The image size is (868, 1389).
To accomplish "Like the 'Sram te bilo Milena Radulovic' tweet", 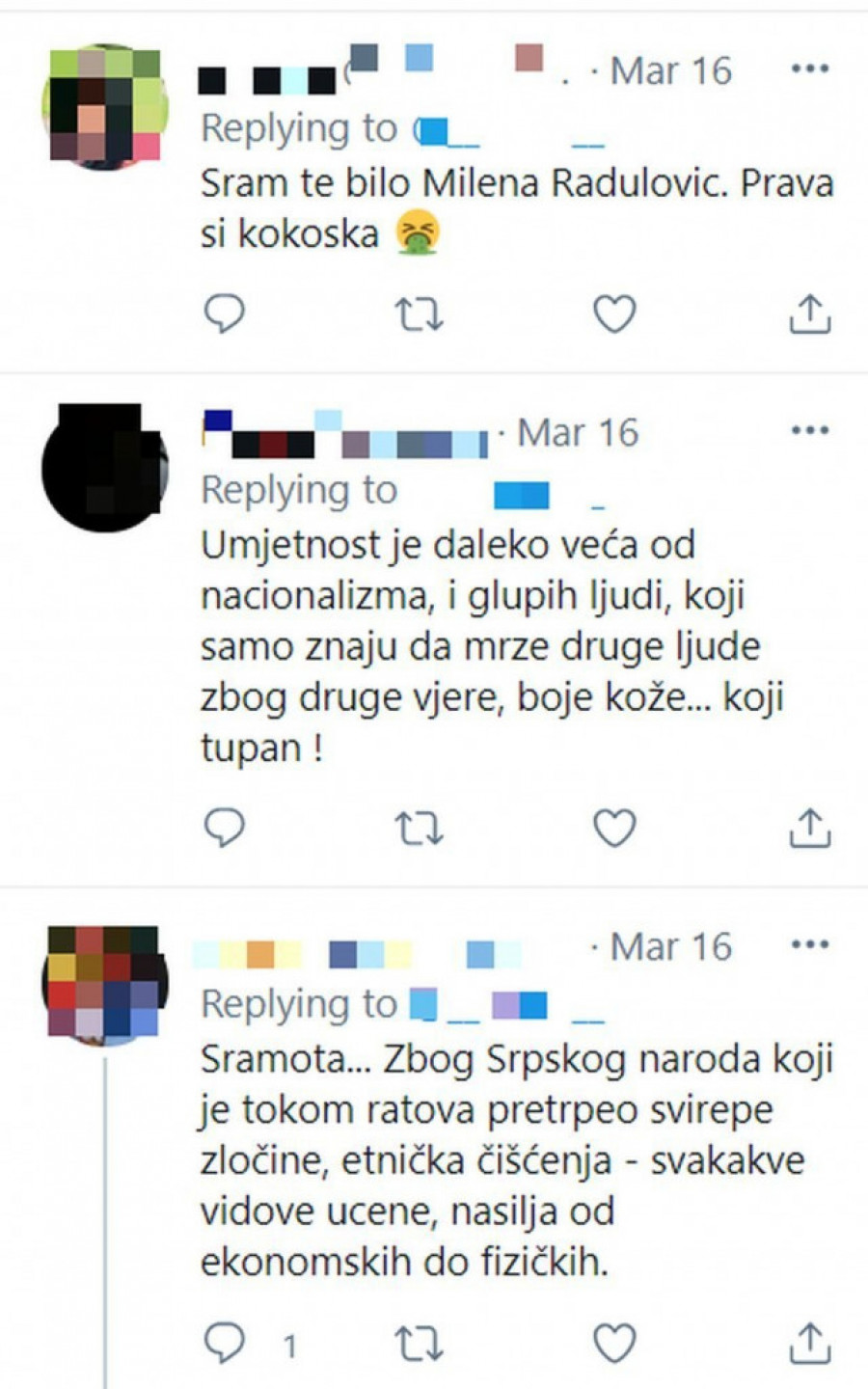I will [614, 314].
